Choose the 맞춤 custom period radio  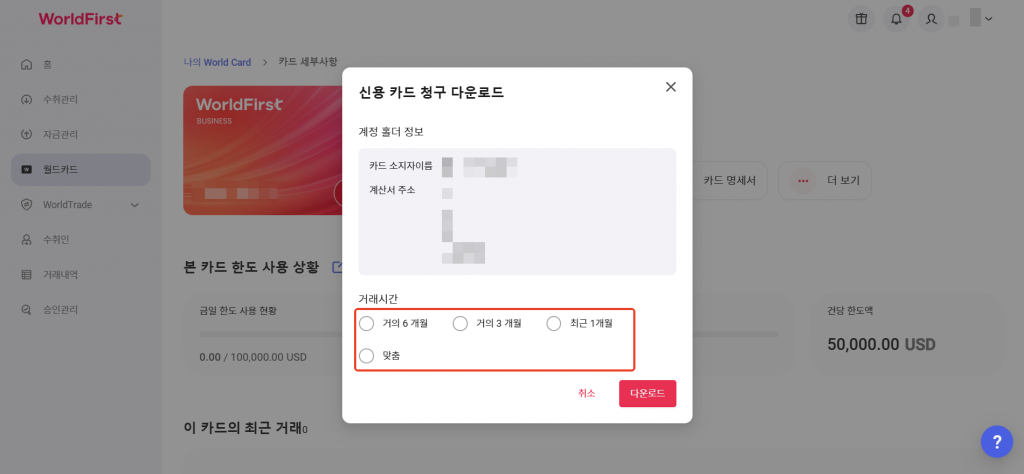(367, 356)
